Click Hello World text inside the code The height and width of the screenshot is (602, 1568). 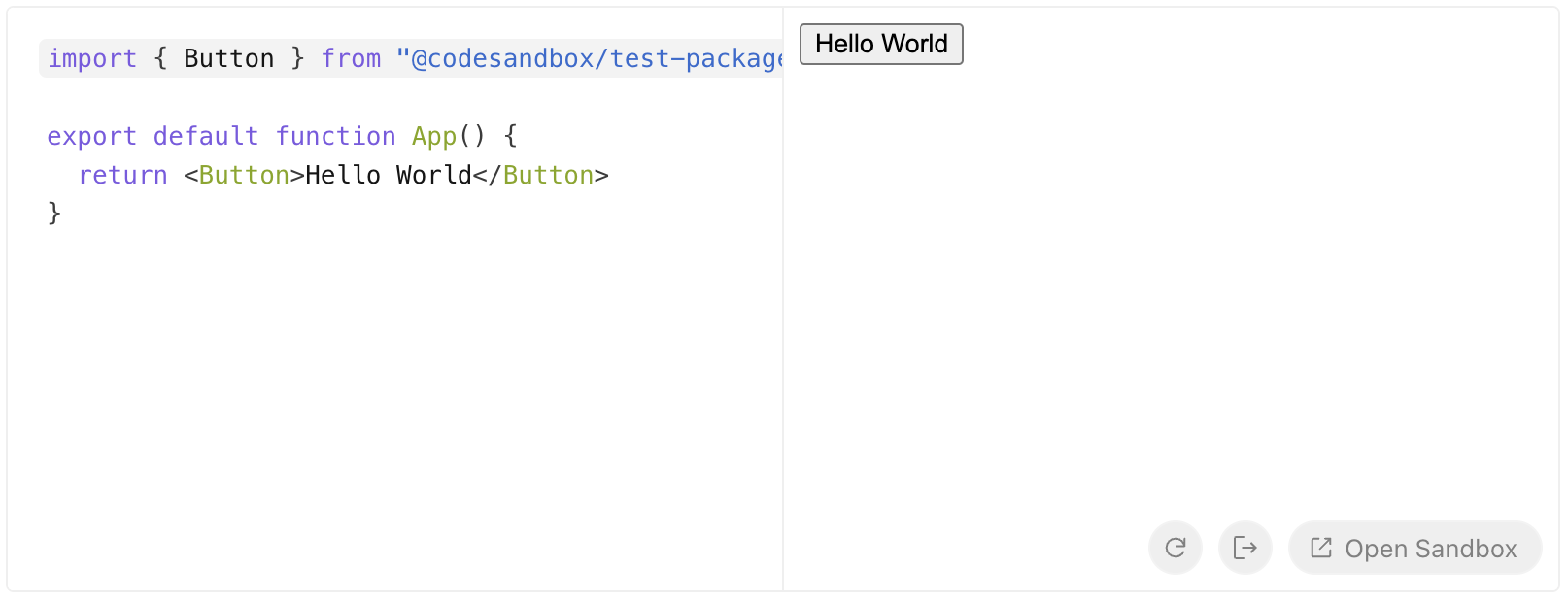pos(388,176)
